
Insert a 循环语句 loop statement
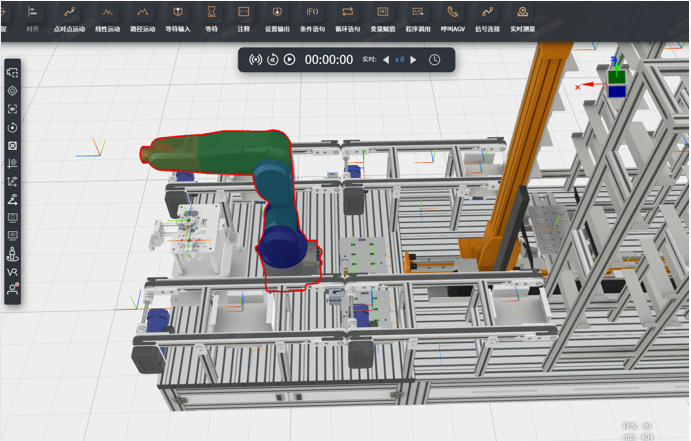point(347,18)
